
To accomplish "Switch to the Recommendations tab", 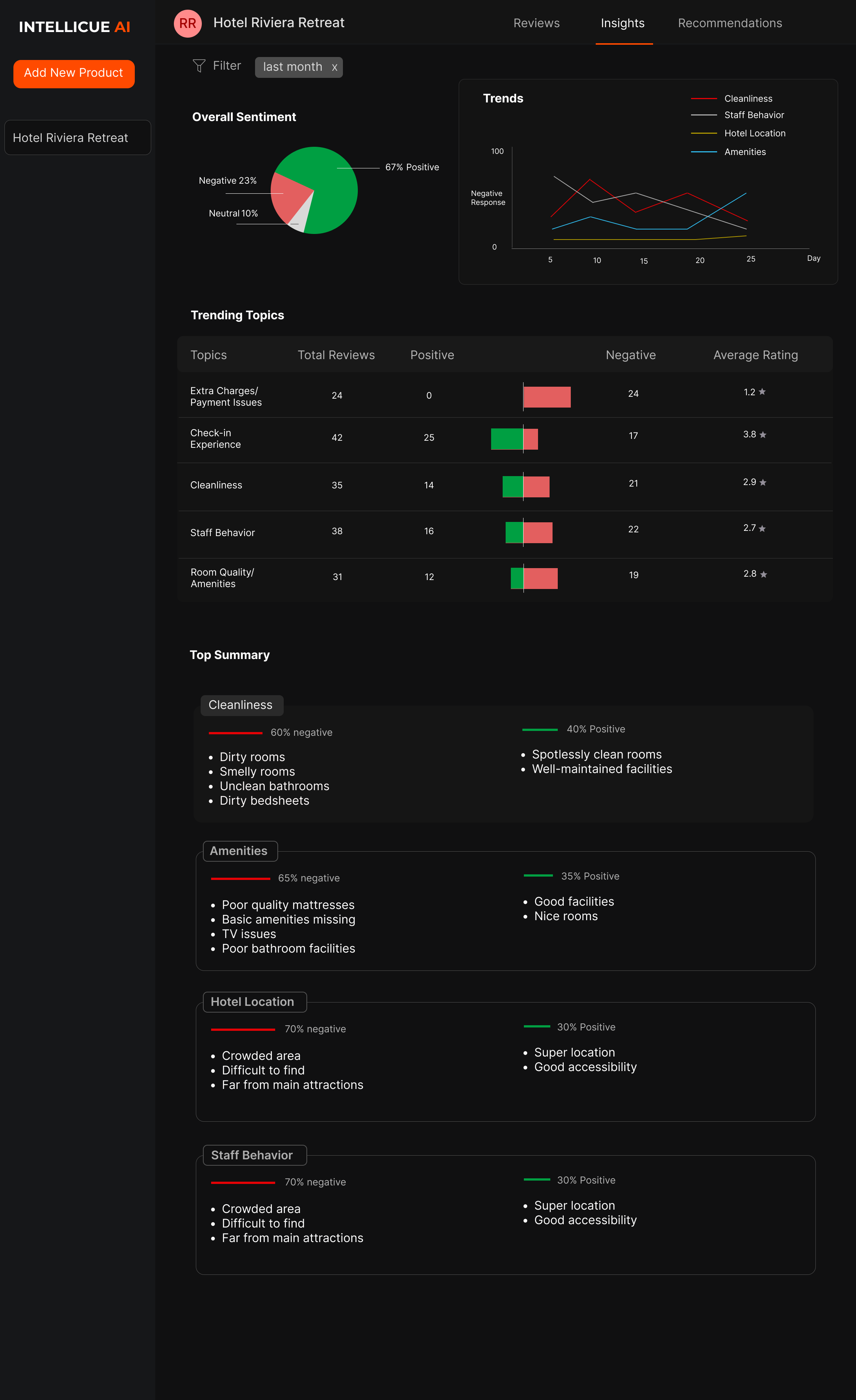I will (x=730, y=23).
